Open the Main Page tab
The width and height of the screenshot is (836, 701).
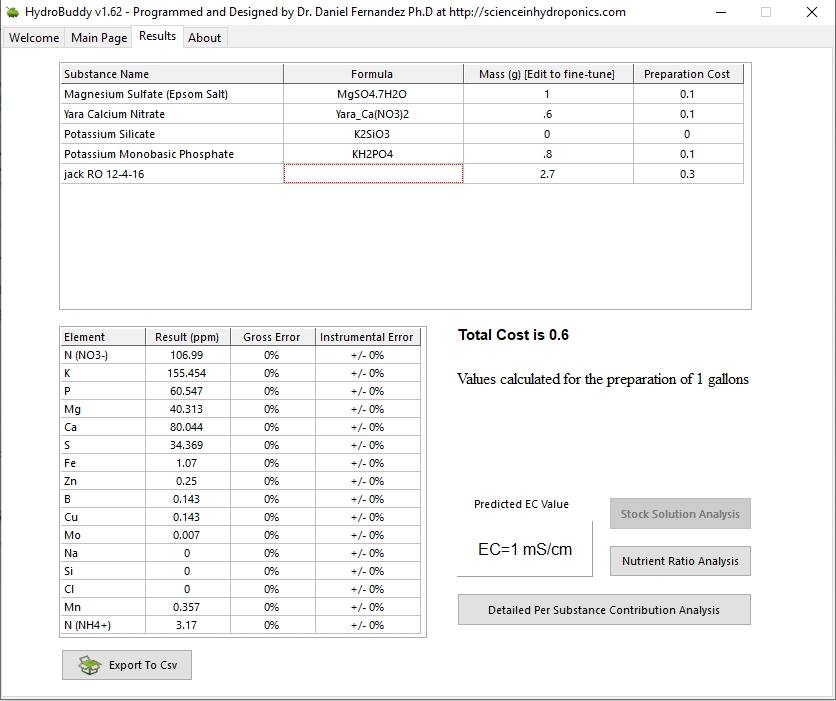99,38
